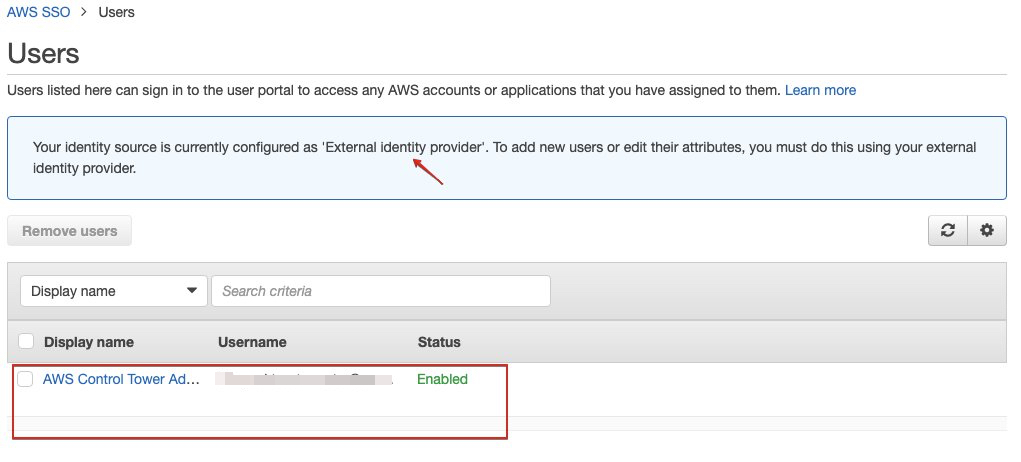This screenshot has width=1021, height=462.
Task: Sort by Display name column header
Action: click(89, 342)
